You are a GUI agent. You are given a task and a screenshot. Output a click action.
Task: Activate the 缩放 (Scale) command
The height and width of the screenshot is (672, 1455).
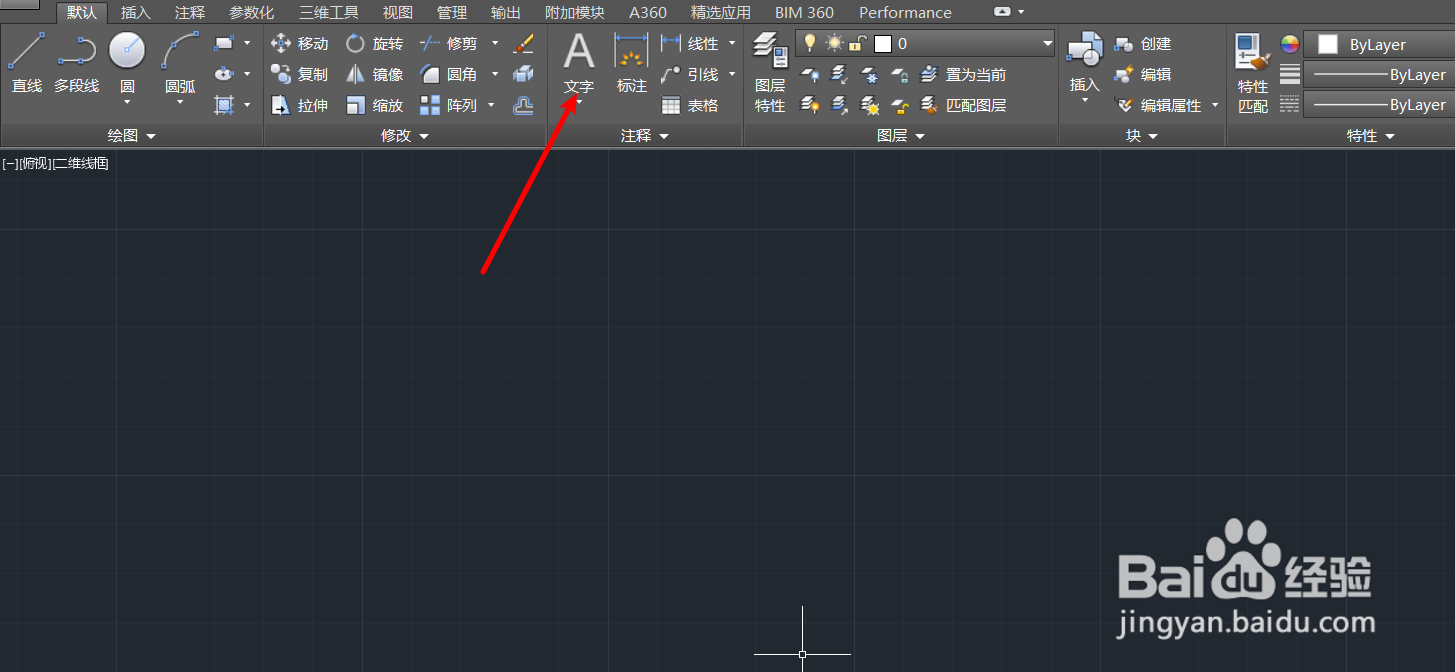pyautogui.click(x=374, y=105)
